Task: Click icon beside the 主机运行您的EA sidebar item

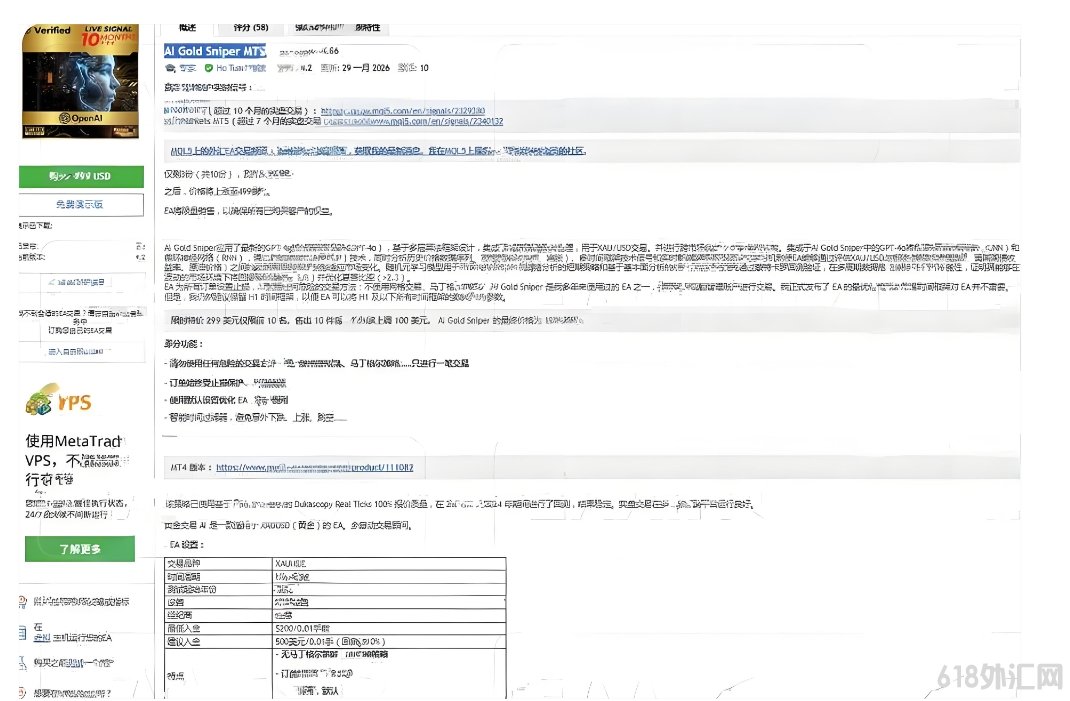Action: (23, 633)
